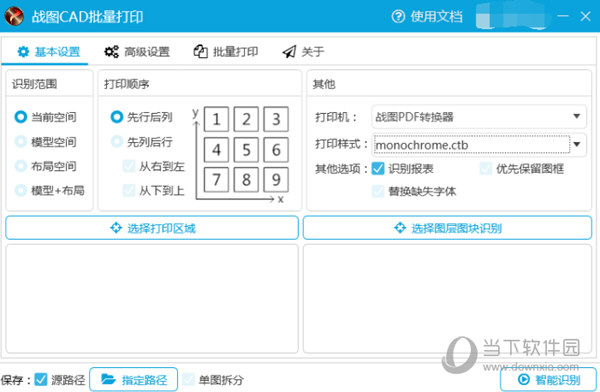Click the 智能识别 button
600x392 pixels.
(x=548, y=379)
